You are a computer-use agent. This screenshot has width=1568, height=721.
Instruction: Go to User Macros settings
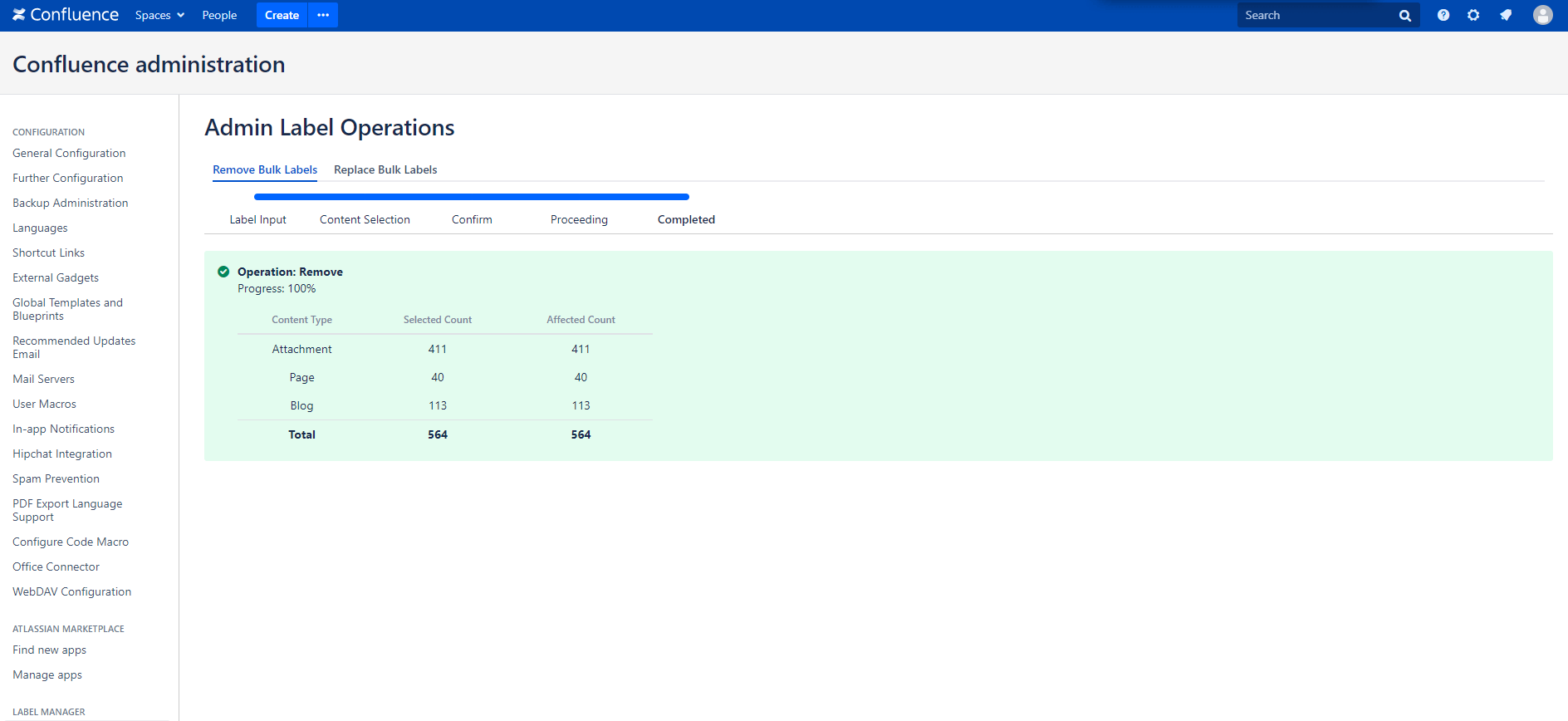(x=44, y=404)
